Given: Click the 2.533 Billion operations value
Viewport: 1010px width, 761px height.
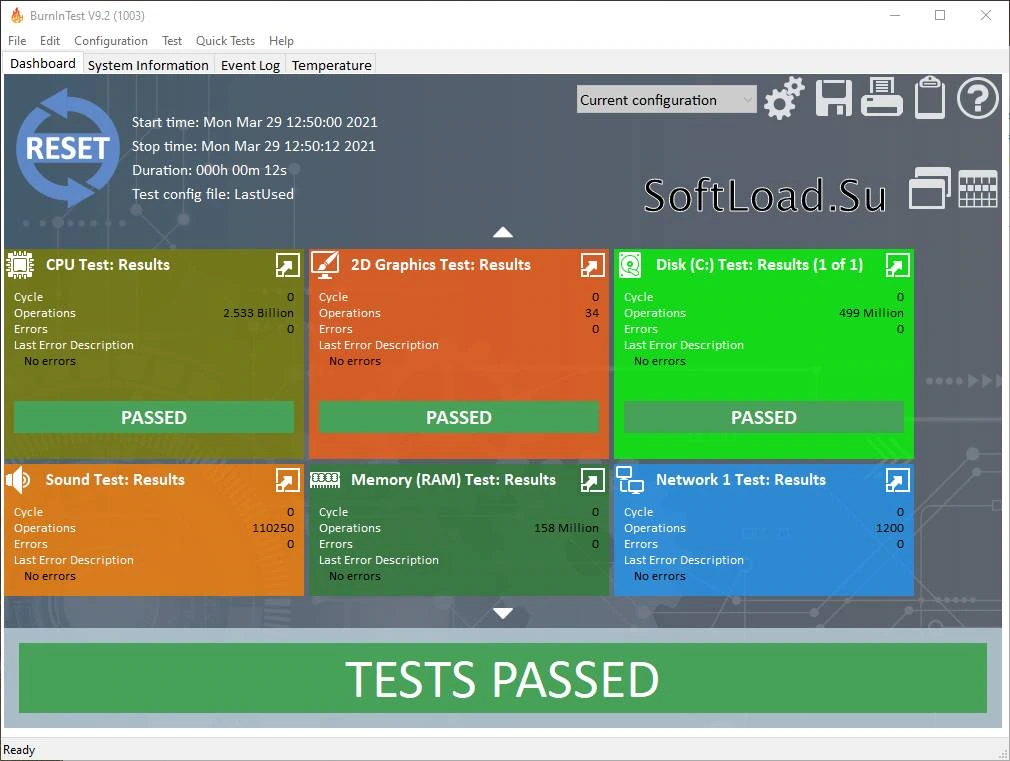Looking at the screenshot, I should pyautogui.click(x=258, y=313).
